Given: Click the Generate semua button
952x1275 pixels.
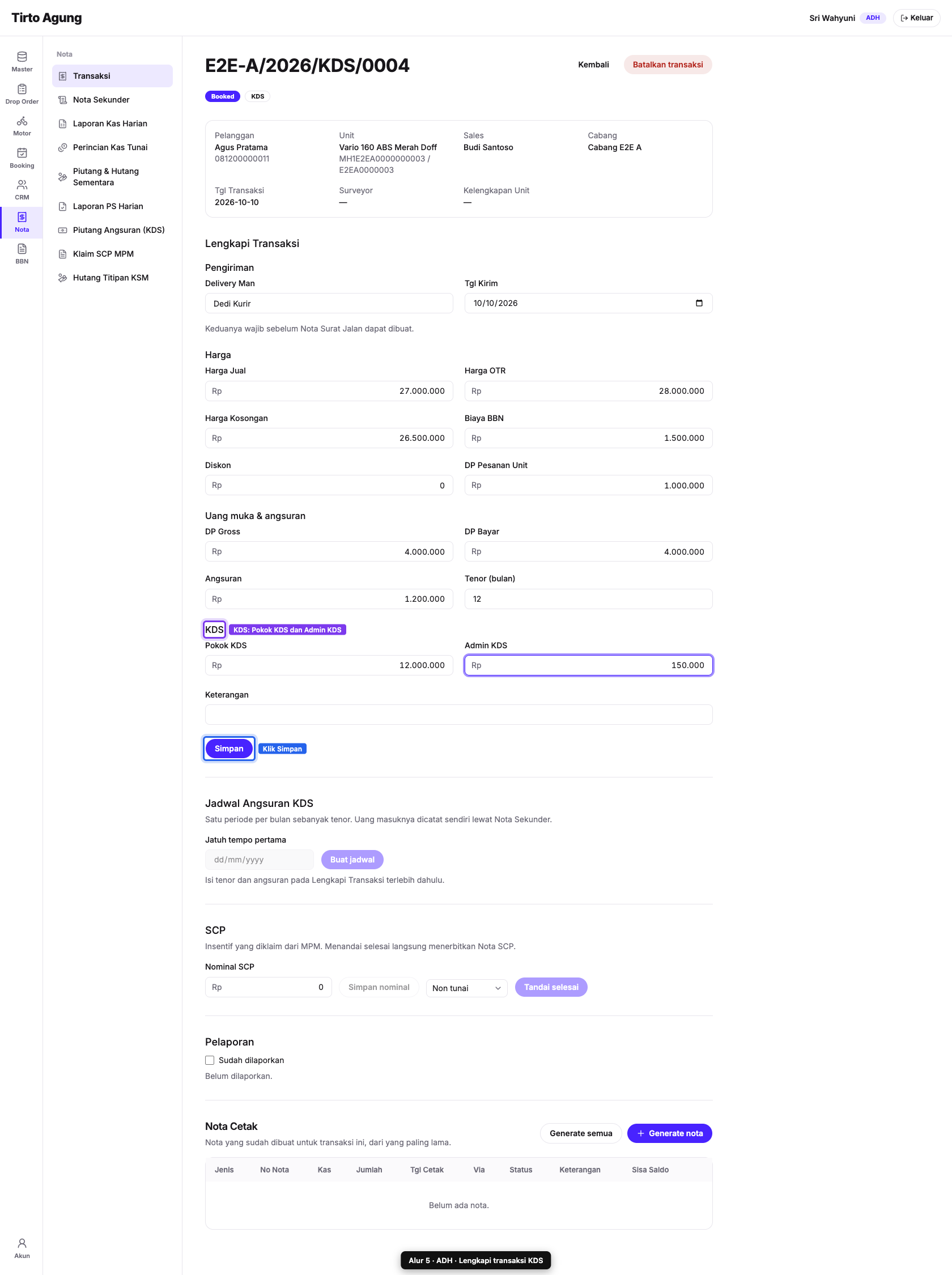Looking at the screenshot, I should 581,1133.
